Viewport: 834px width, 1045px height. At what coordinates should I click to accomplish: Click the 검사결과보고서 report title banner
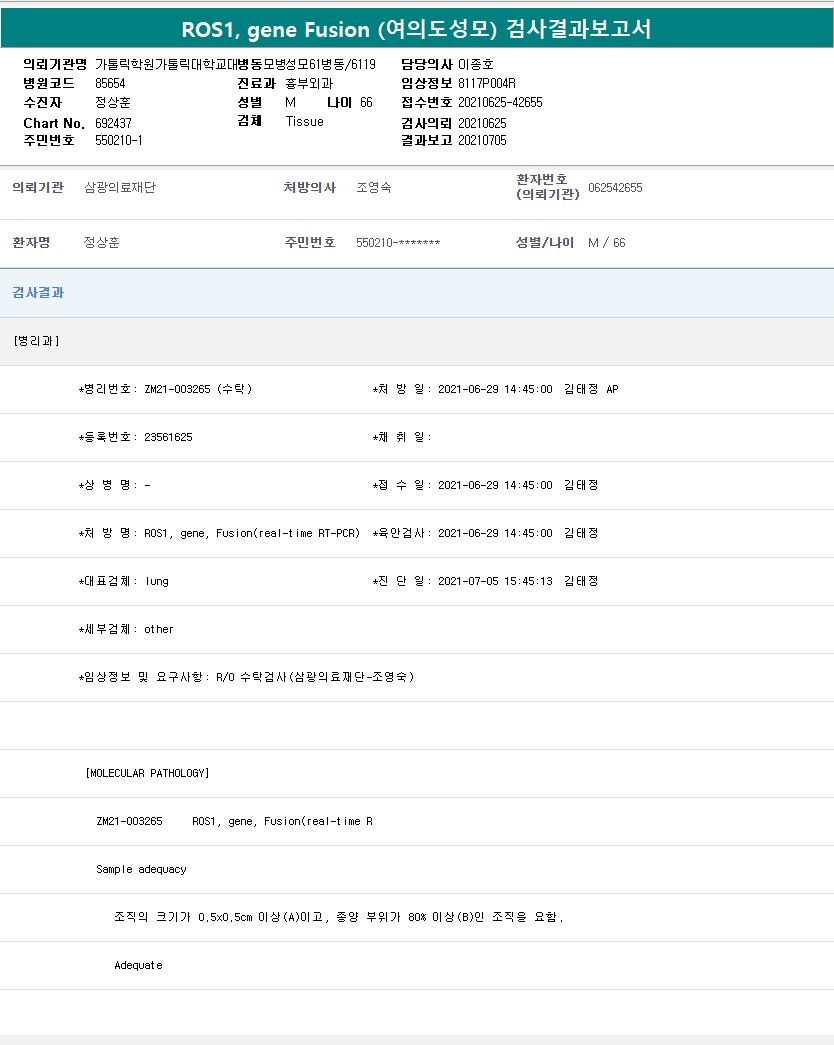416,29
